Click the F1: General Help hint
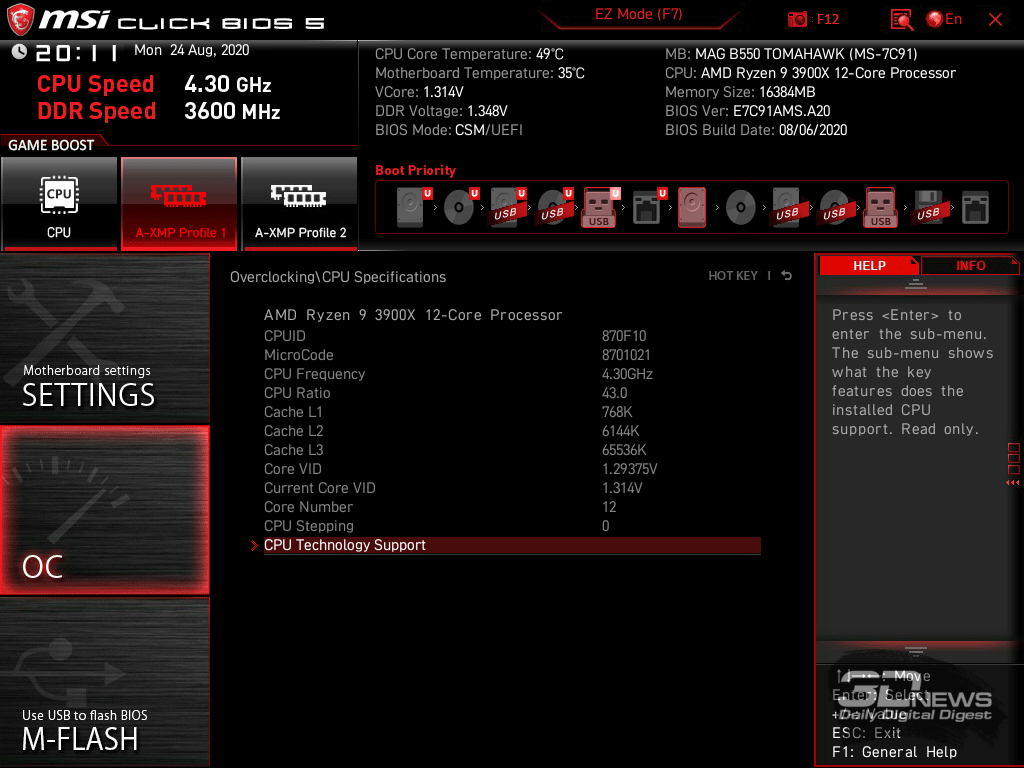 894,752
